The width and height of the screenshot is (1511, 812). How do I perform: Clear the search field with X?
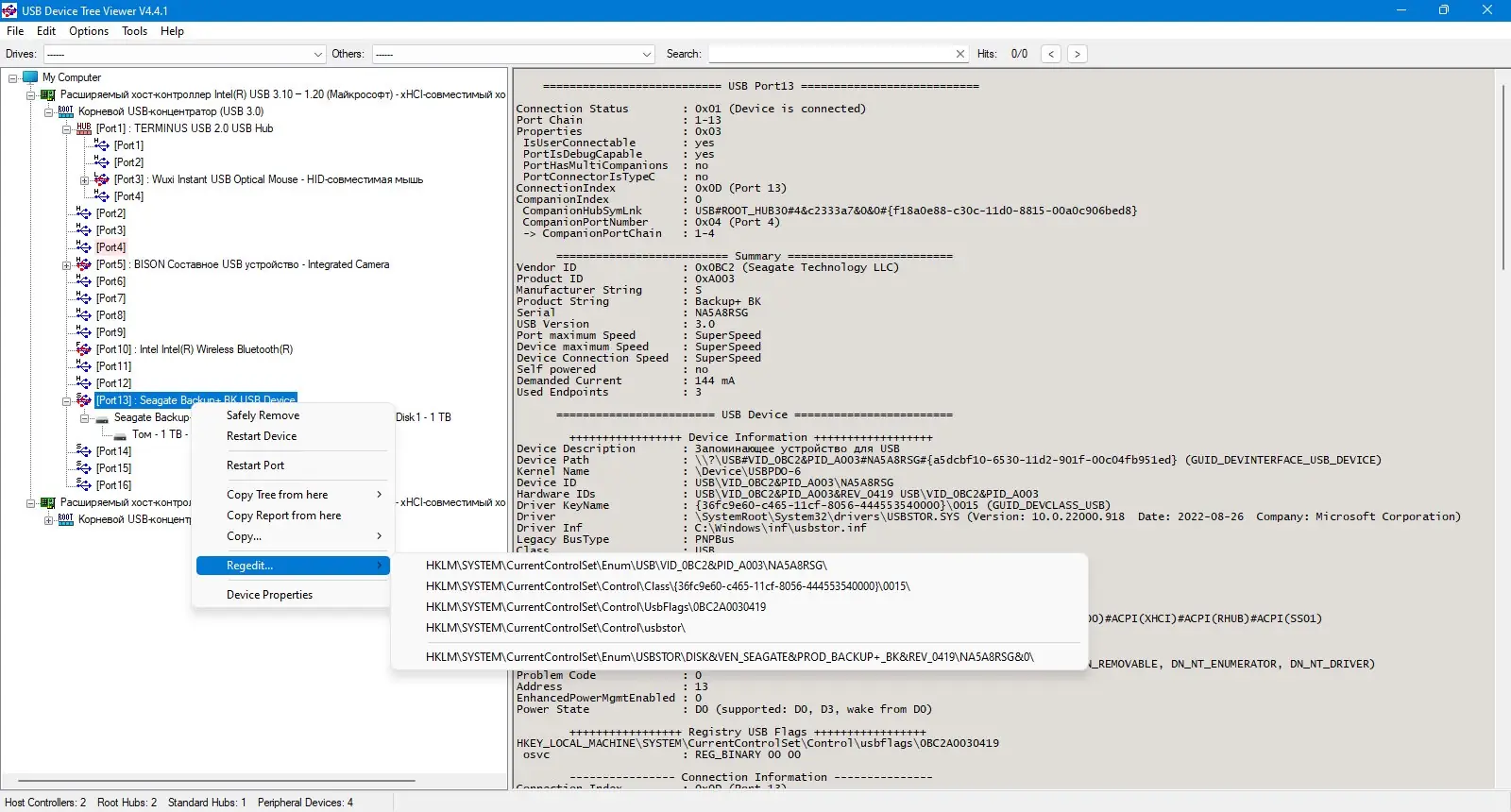[x=960, y=54]
